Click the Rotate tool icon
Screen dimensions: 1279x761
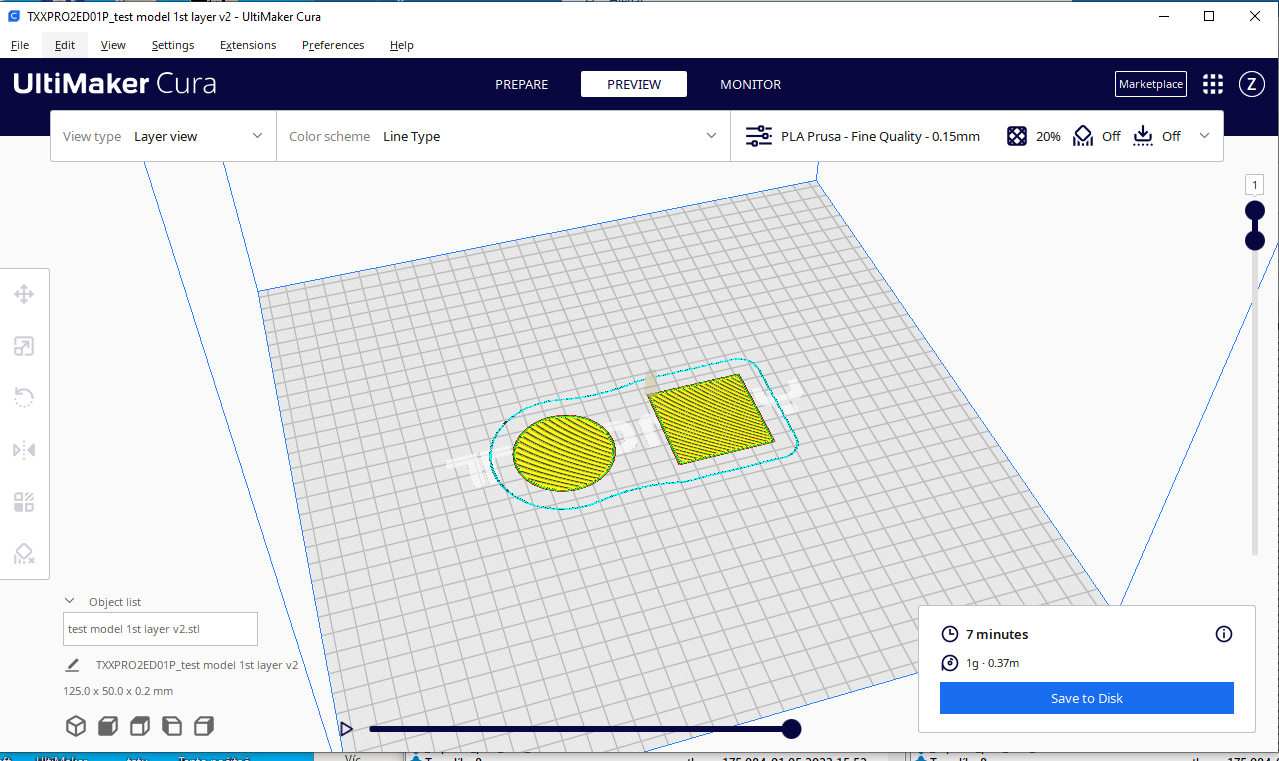[24, 398]
